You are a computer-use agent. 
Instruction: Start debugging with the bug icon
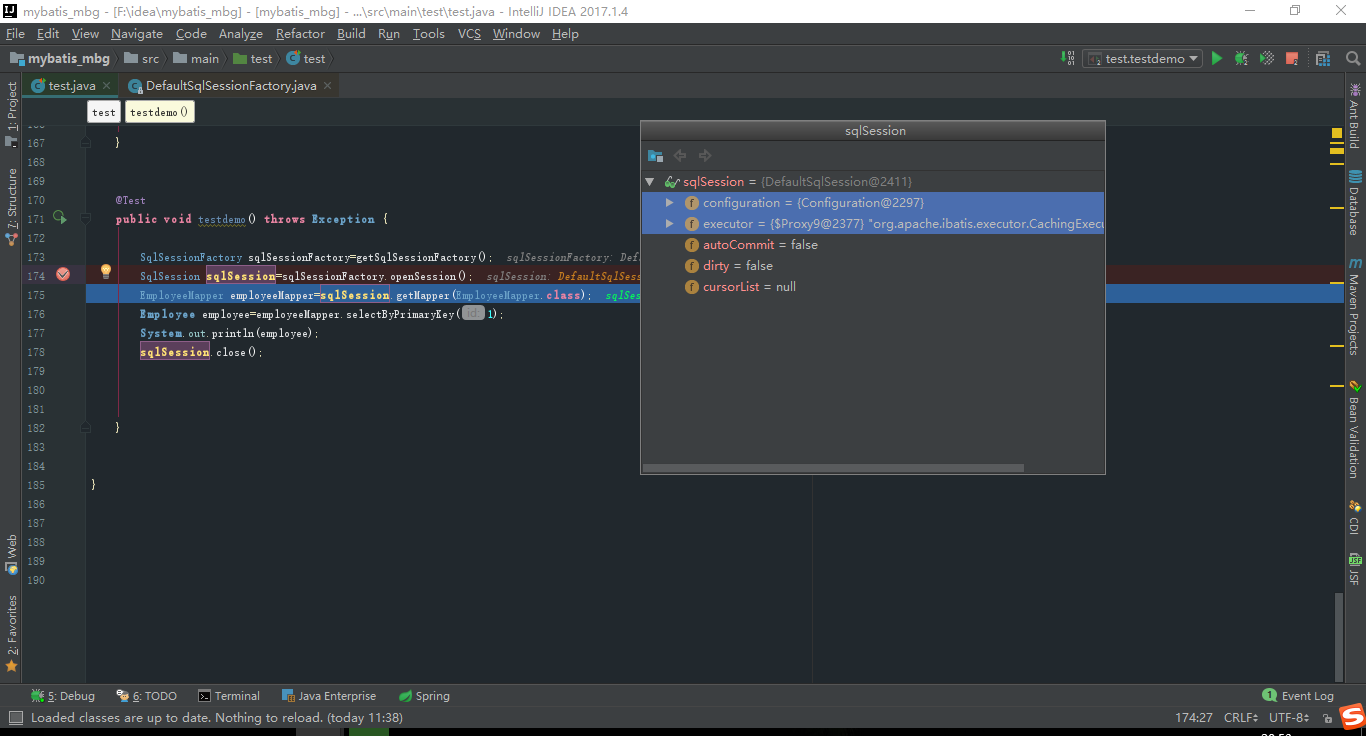(1240, 58)
